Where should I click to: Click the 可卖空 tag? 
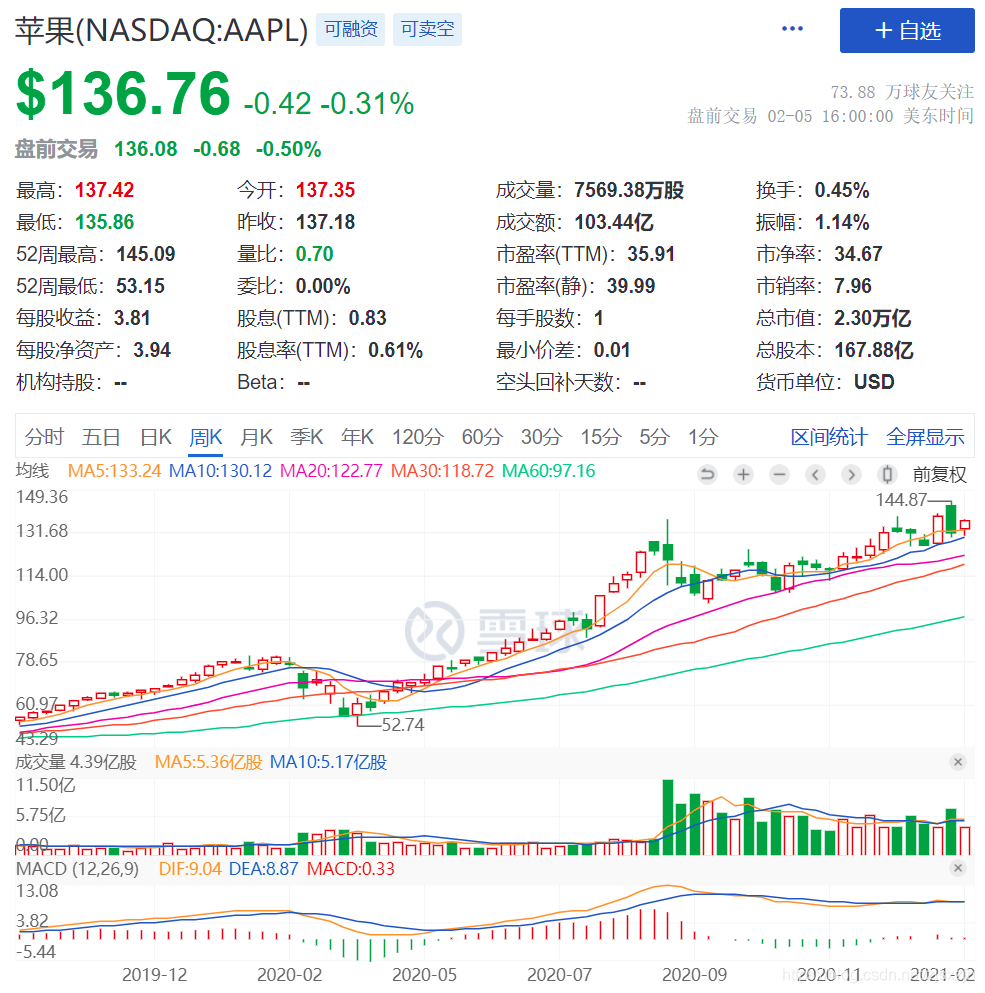pyautogui.click(x=428, y=29)
